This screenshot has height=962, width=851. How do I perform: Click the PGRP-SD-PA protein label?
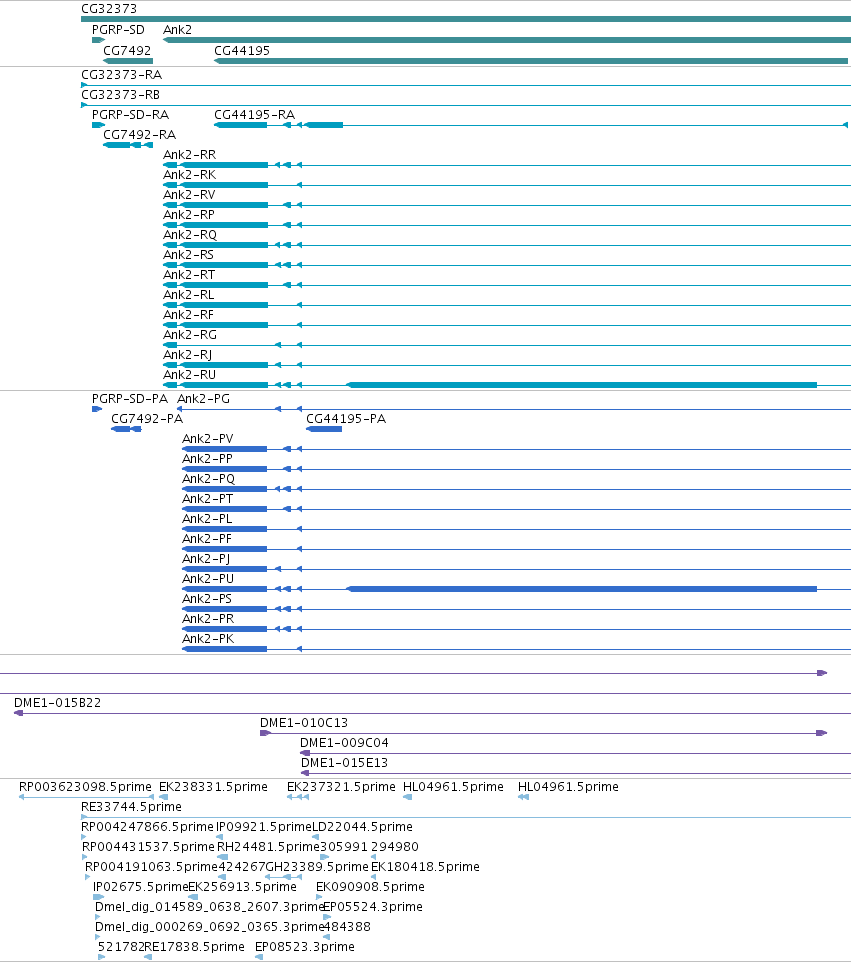click(x=129, y=399)
